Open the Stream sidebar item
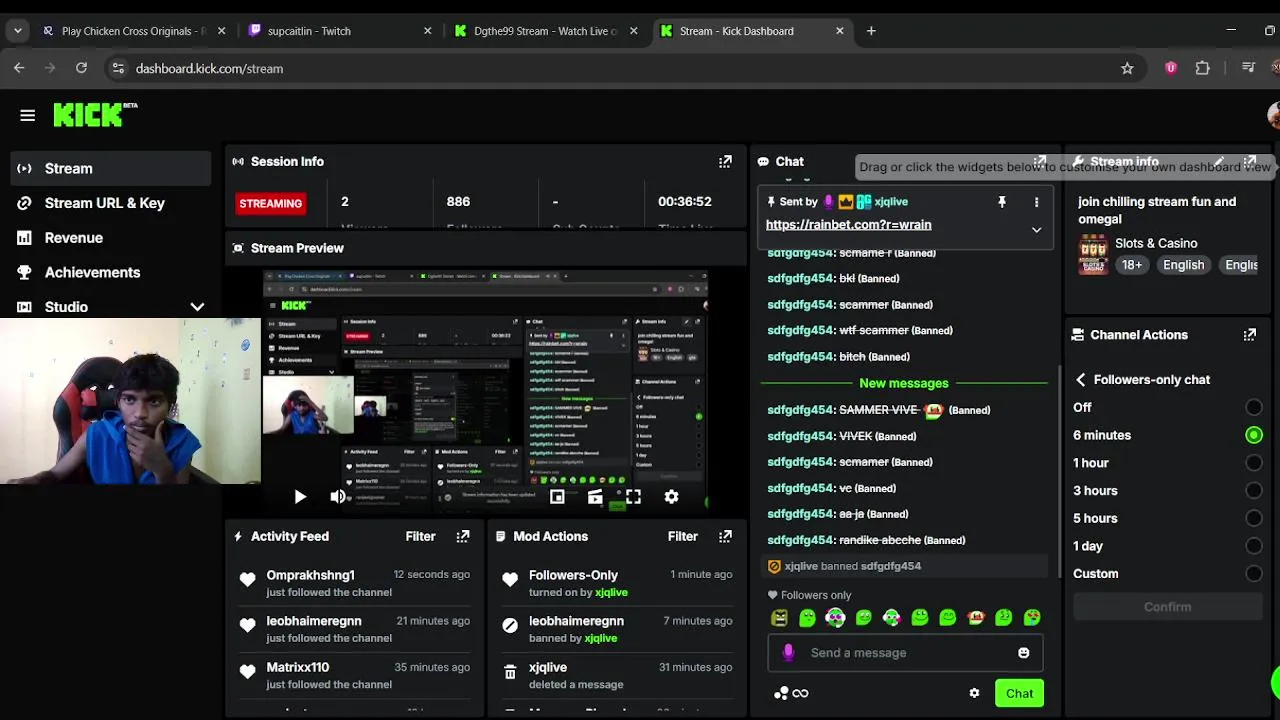This screenshot has height=720, width=1280. click(111, 168)
